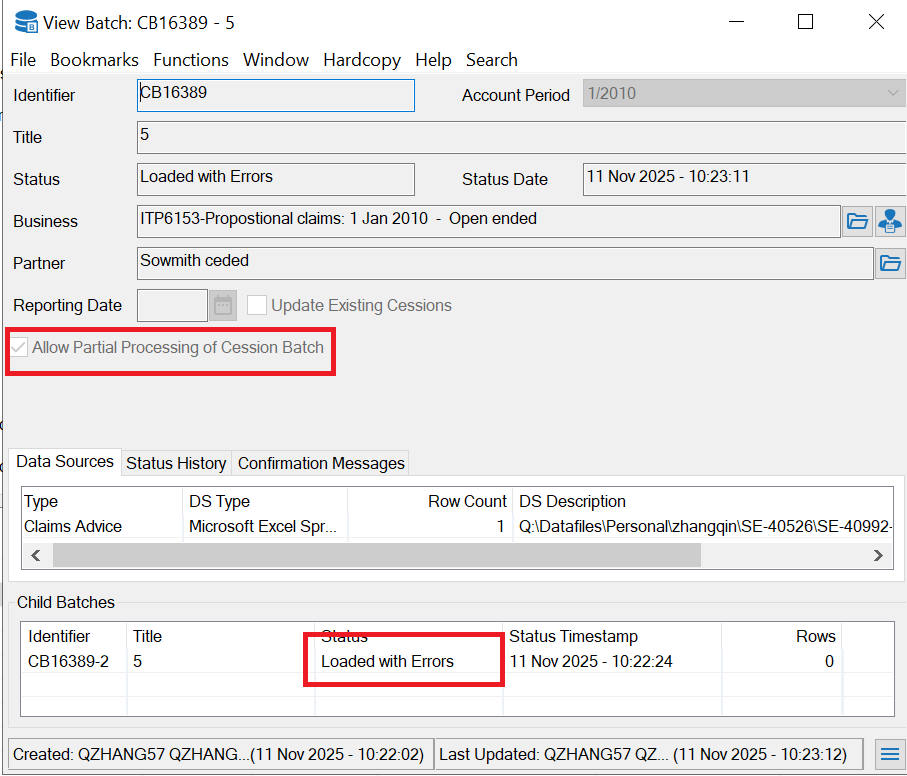Screen dimensions: 907x776
Task: Select child batch row CB16389-2
Action: pyautogui.click(x=69, y=661)
